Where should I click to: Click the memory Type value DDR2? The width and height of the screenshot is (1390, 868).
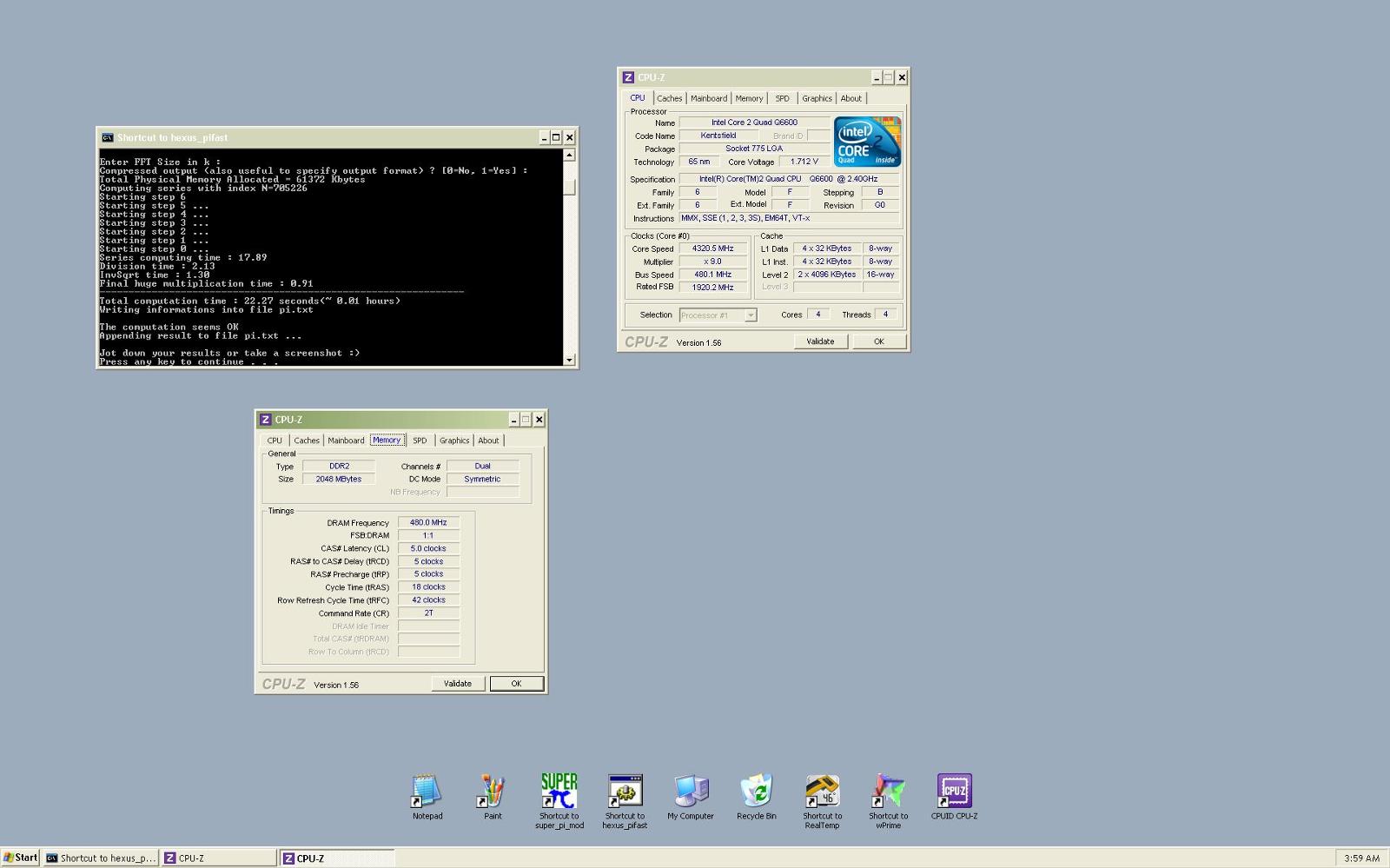[339, 467]
